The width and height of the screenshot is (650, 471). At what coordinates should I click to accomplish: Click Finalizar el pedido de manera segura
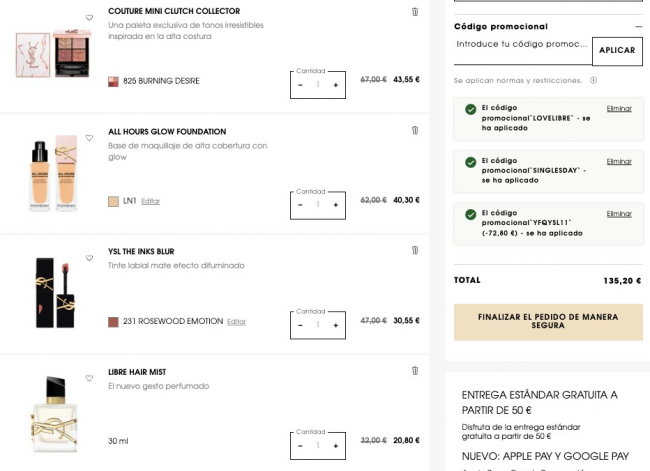coord(548,322)
